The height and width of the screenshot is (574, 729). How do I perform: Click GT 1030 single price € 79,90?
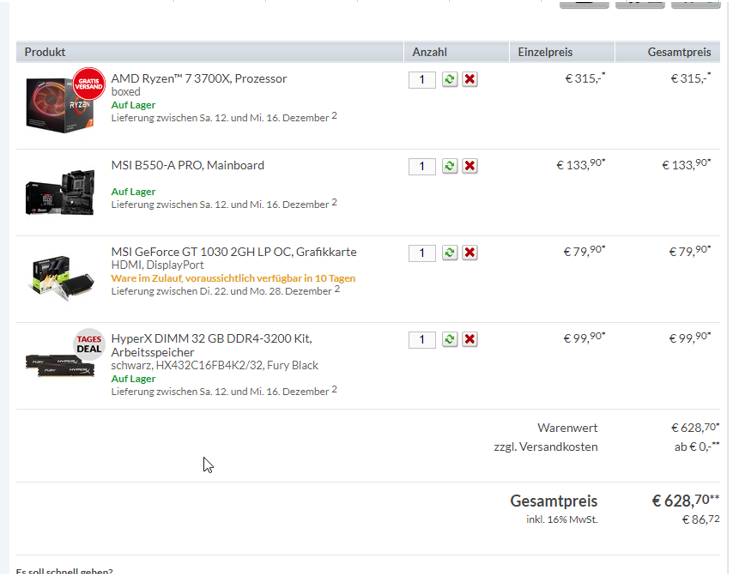(x=584, y=251)
